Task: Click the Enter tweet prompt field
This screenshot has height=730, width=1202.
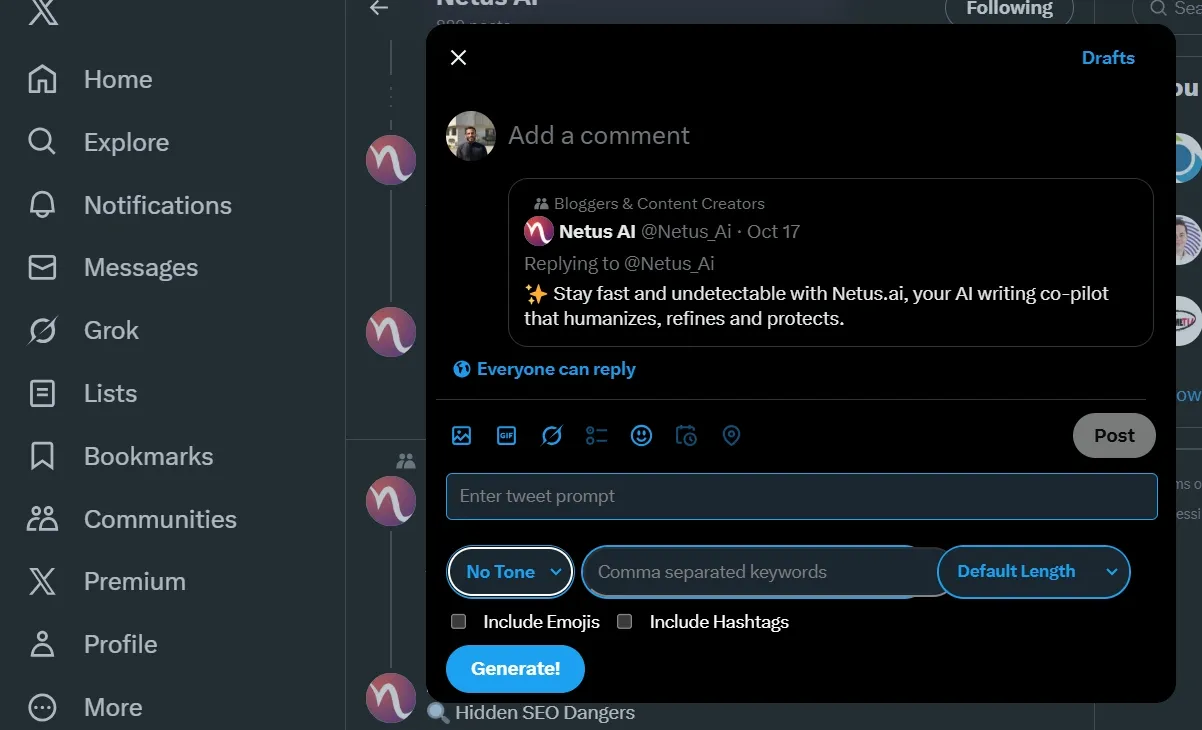Action: point(800,496)
